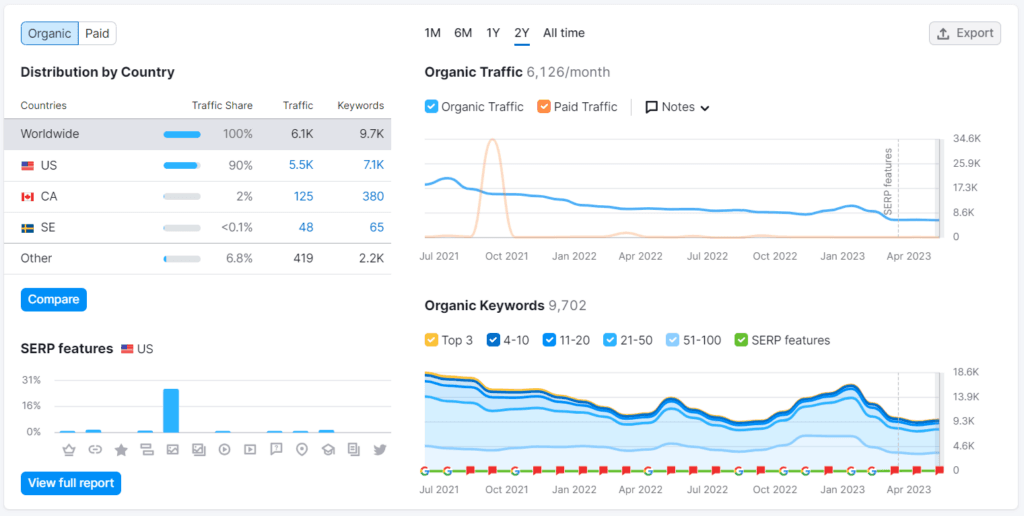Screen dimensions: 1024x516
Task: Click the Paid Traffic peak near Oct 2021
Action: coord(493,141)
